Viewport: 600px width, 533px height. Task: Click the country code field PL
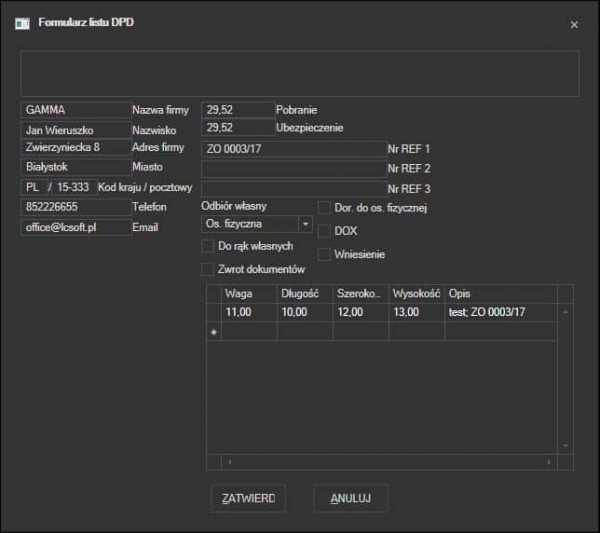point(34,187)
